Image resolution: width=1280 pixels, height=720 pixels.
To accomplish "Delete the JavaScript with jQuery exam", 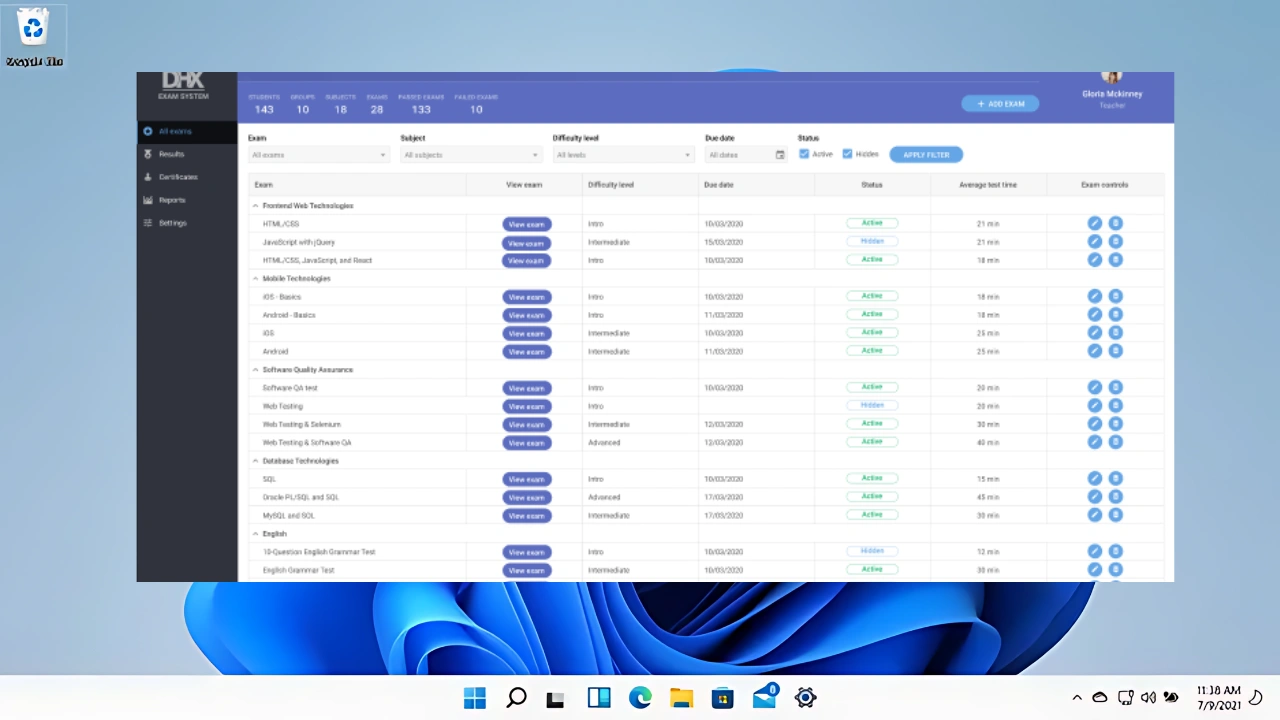I will (1115, 242).
